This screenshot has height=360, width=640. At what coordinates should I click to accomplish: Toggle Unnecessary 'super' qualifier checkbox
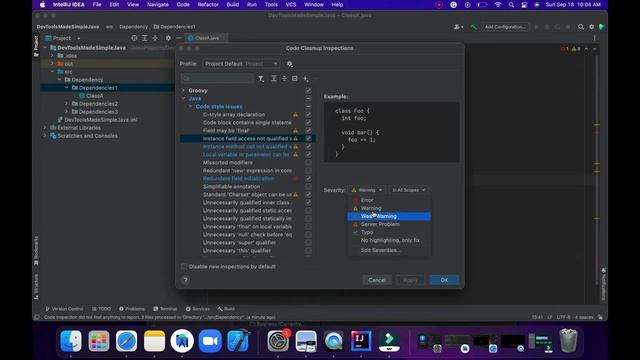[x=308, y=242]
